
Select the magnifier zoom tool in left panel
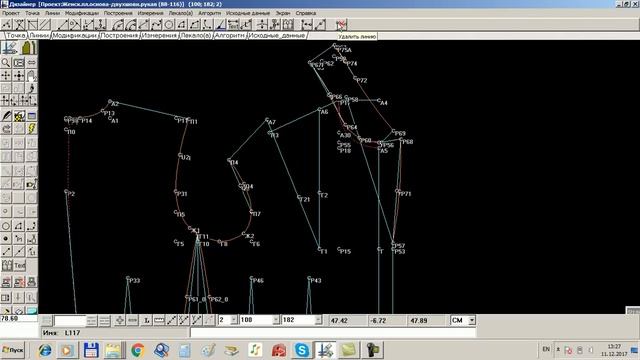(x=6, y=62)
